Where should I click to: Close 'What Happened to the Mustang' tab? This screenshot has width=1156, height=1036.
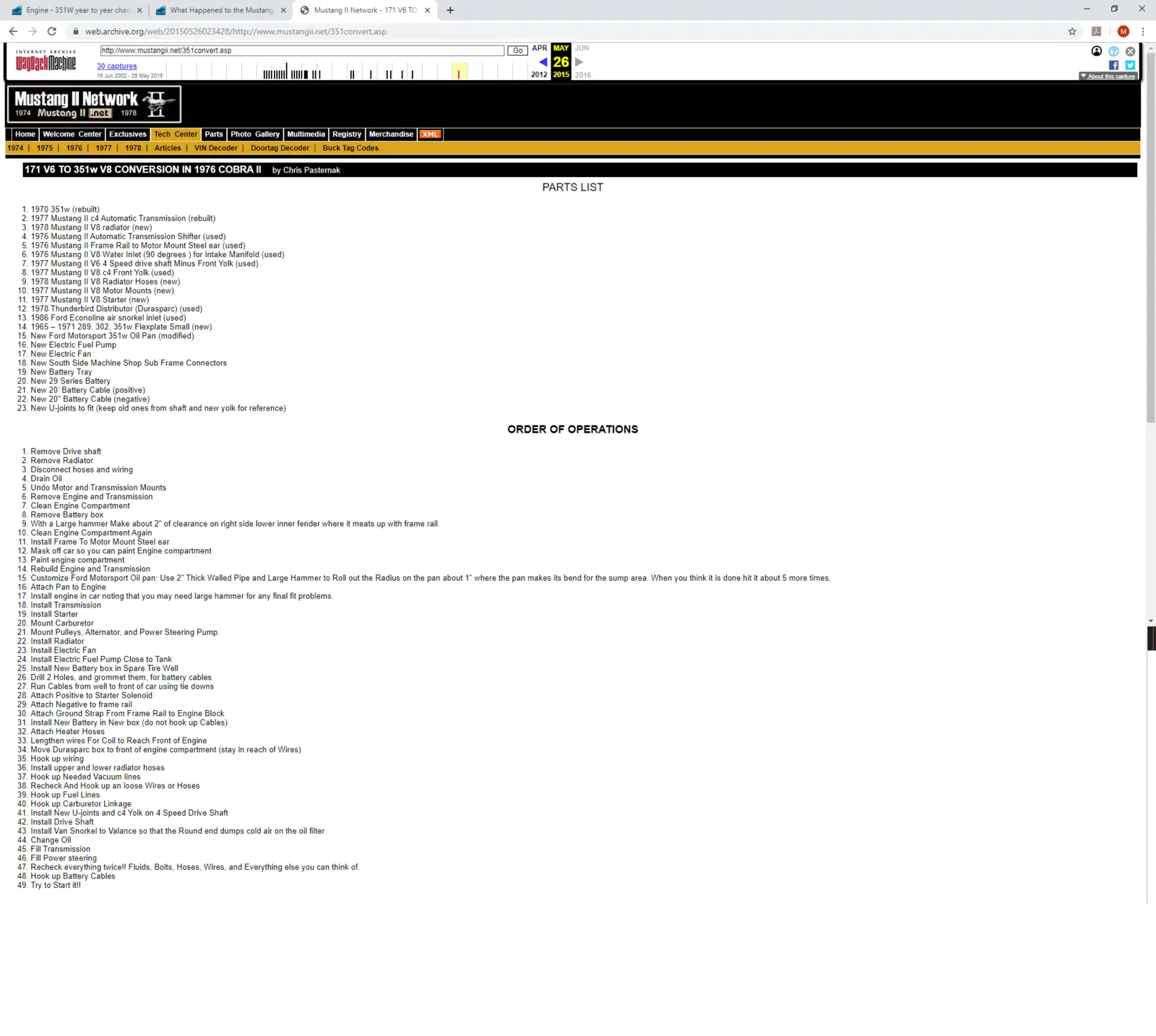[283, 10]
